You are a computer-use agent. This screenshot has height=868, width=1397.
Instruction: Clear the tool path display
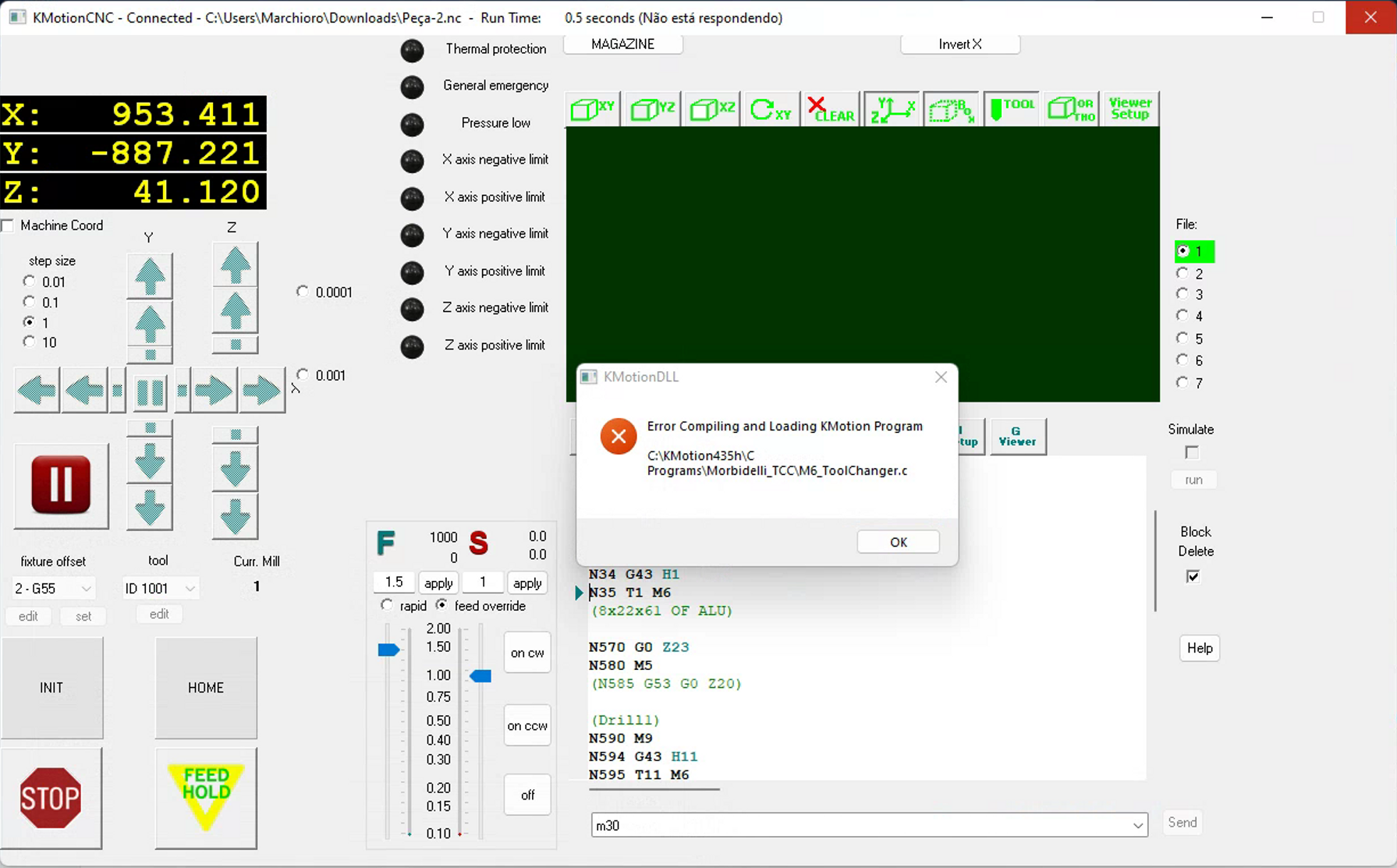point(831,109)
